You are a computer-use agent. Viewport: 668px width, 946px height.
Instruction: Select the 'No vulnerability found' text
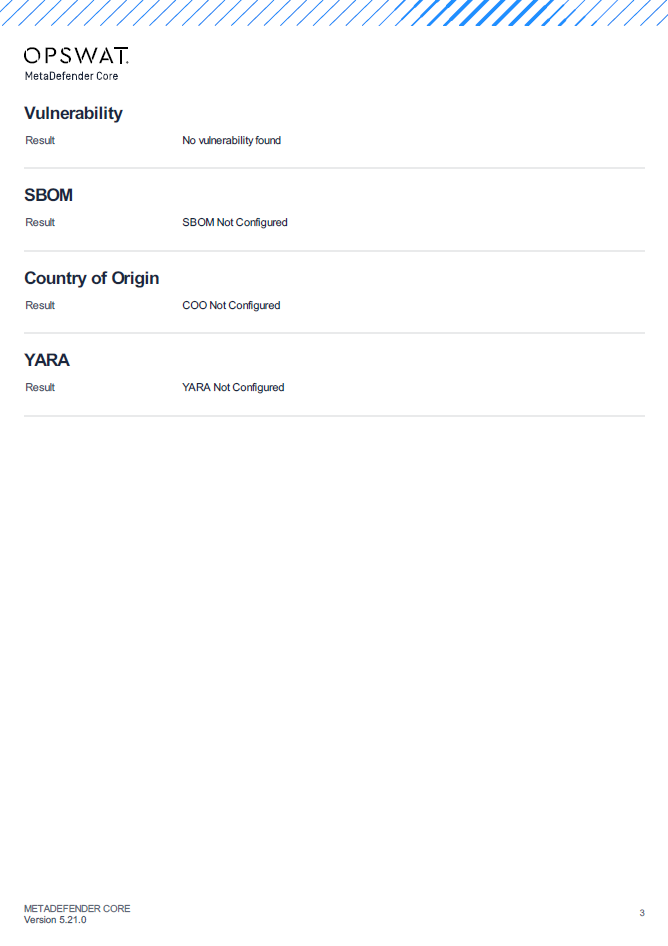tap(232, 140)
